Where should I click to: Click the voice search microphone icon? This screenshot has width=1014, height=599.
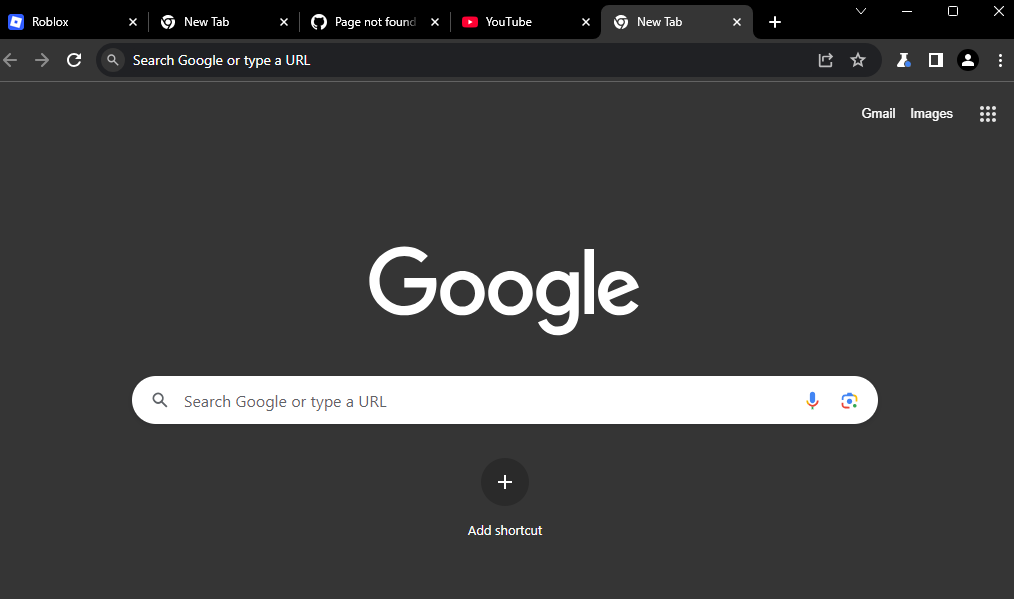pos(812,401)
